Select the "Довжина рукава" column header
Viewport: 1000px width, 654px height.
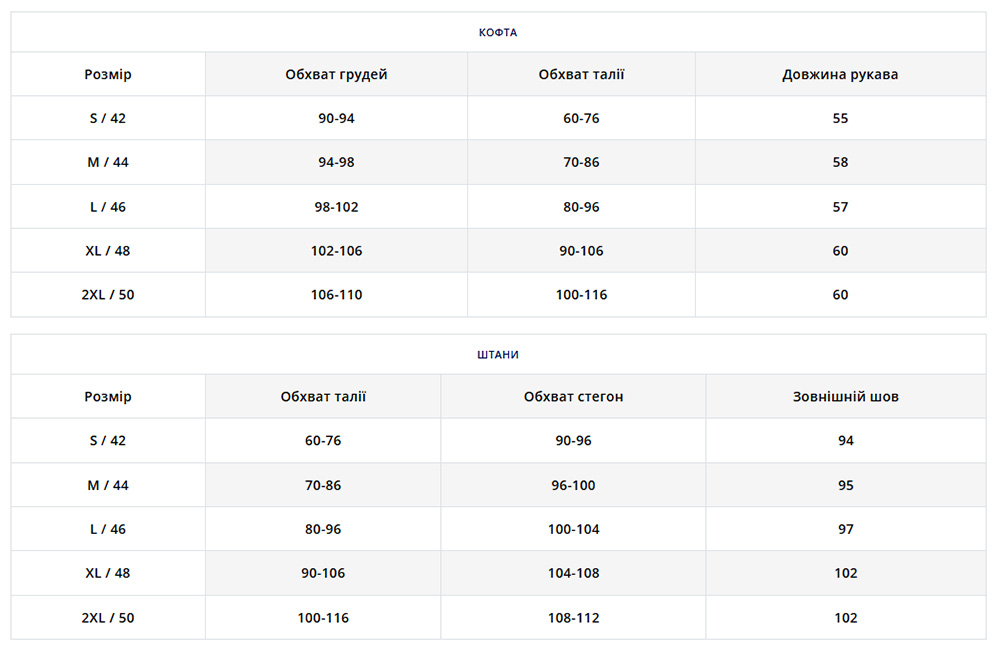[840, 75]
